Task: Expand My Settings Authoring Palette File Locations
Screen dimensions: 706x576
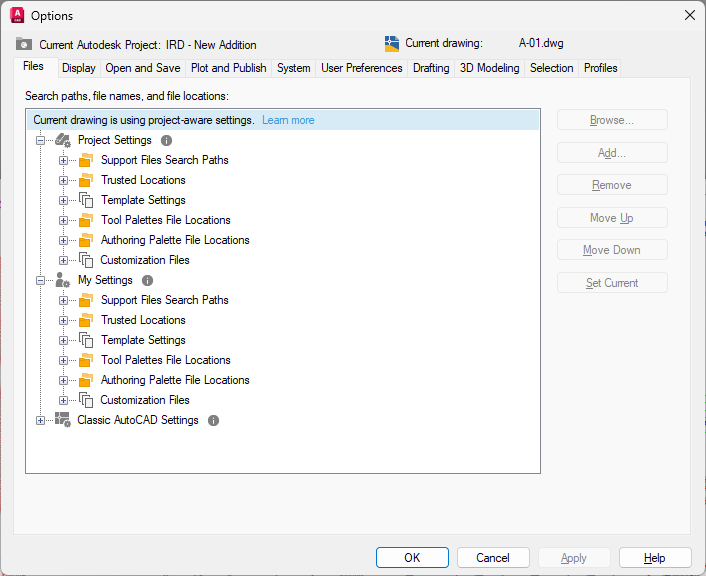Action: pyautogui.click(x=63, y=381)
